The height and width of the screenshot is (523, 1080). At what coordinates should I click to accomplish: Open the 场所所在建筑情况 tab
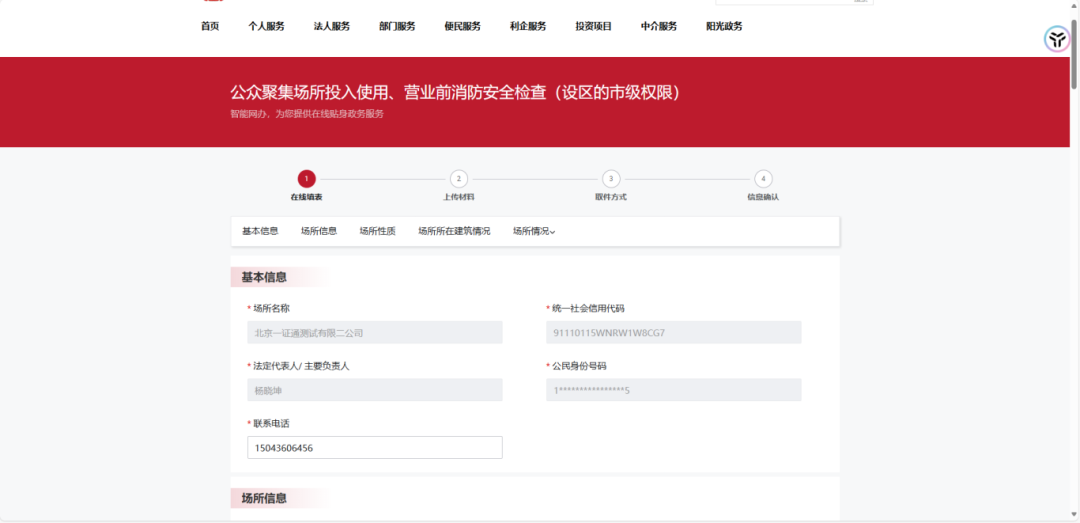click(454, 231)
